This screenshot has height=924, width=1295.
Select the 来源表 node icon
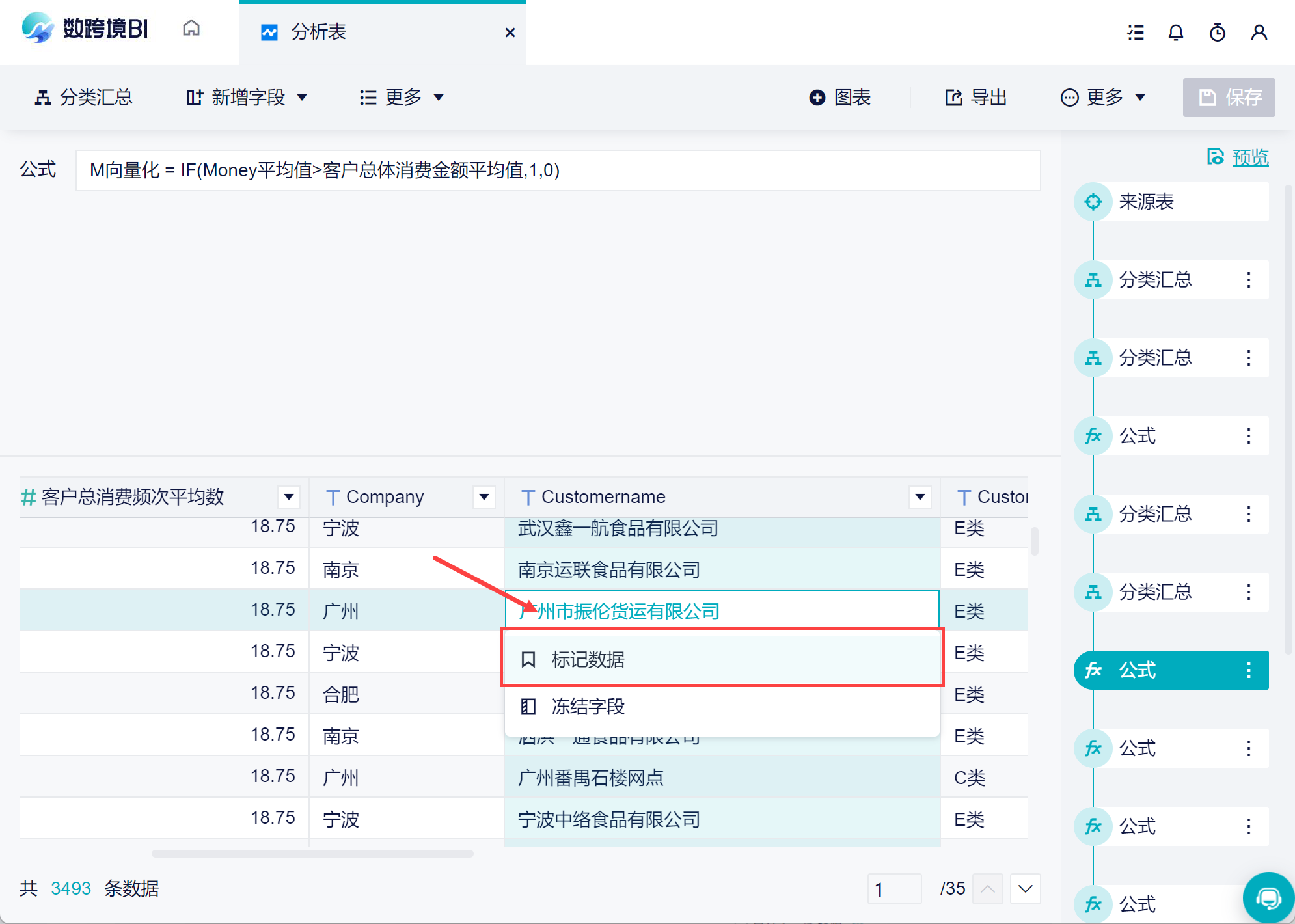point(1093,202)
